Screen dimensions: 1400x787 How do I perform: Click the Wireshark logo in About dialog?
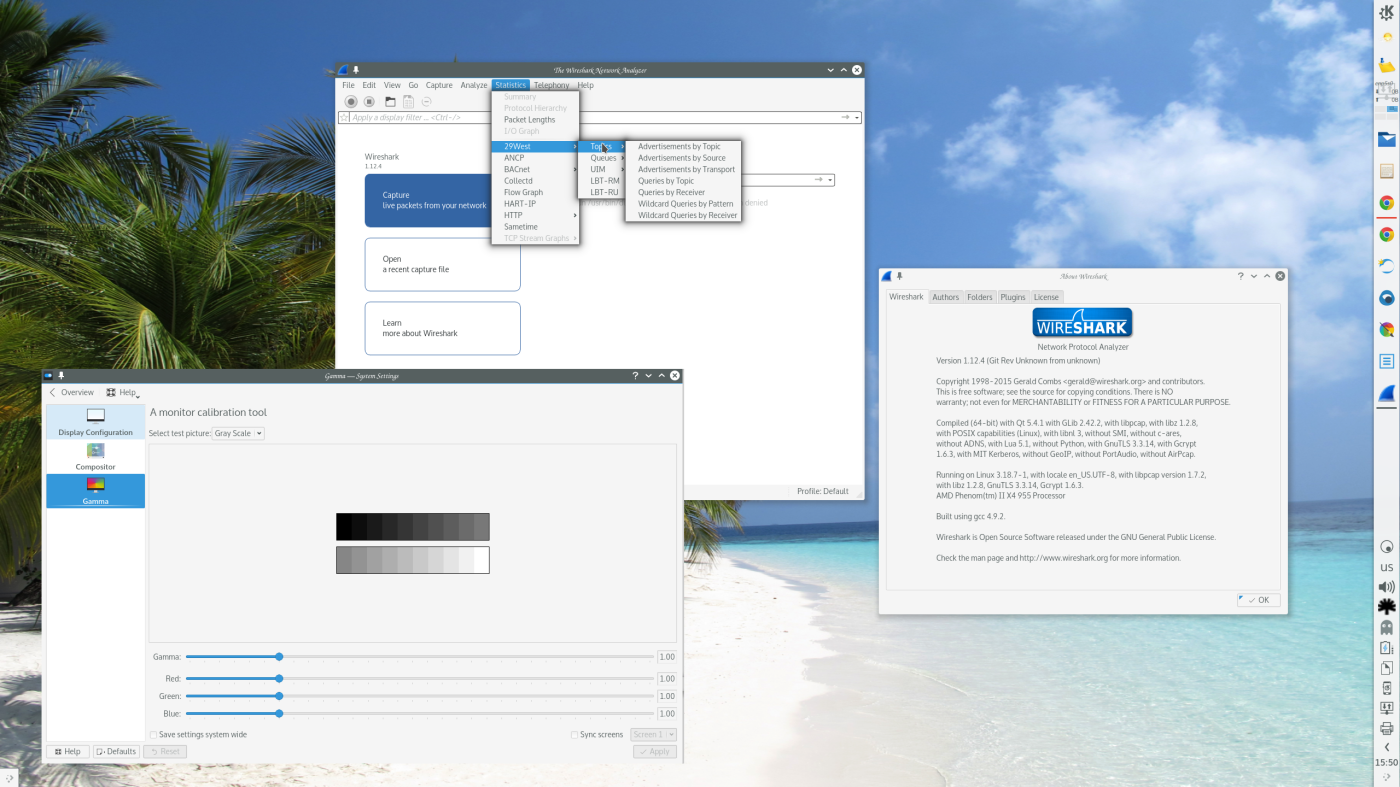1082,324
